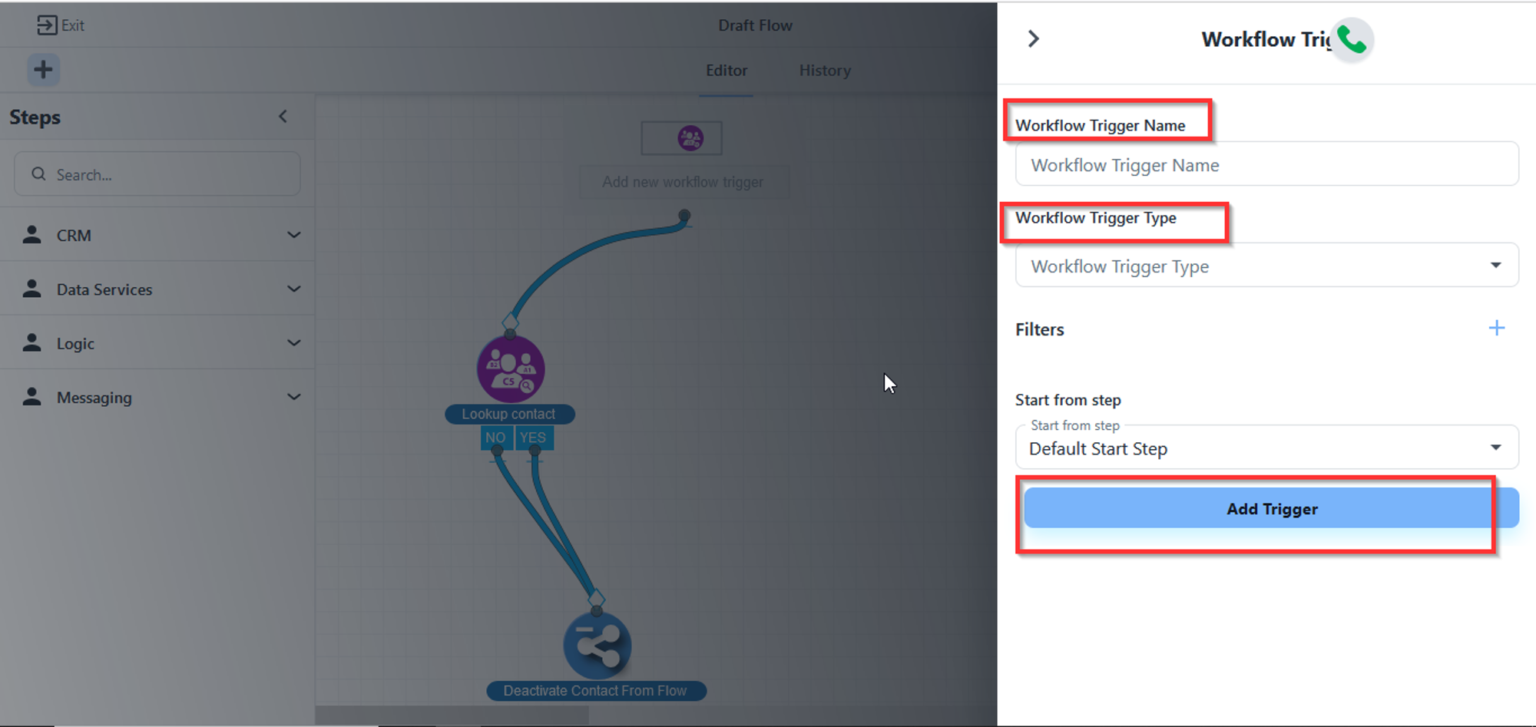Click Add new workflow trigger
This screenshot has height=727, width=1536.
[x=683, y=182]
